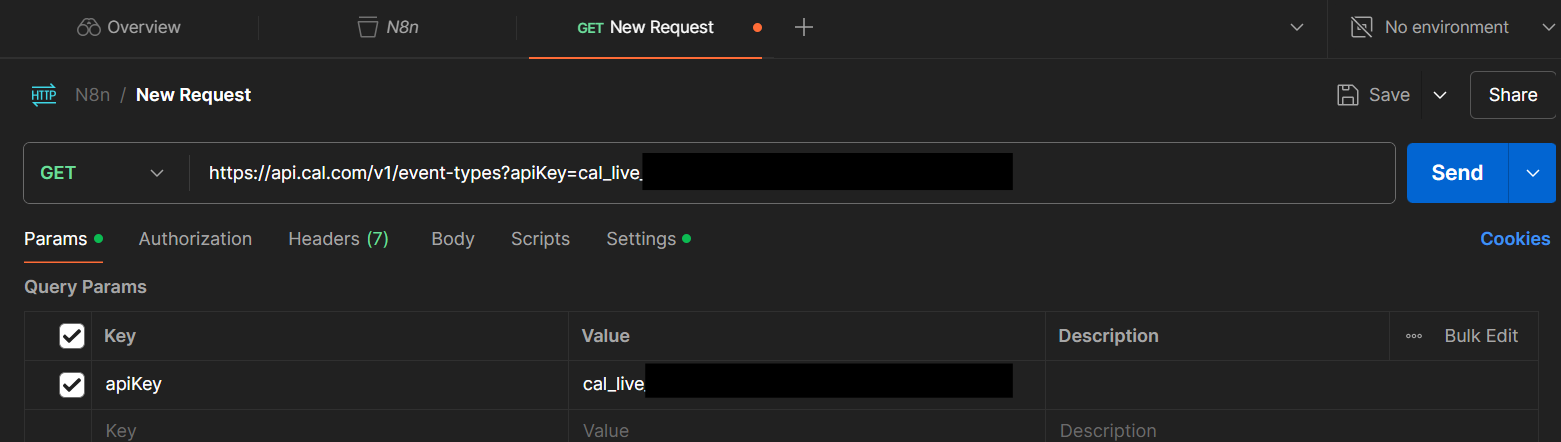Click the Overview binoculars icon
1561x442 pixels.
(89, 28)
